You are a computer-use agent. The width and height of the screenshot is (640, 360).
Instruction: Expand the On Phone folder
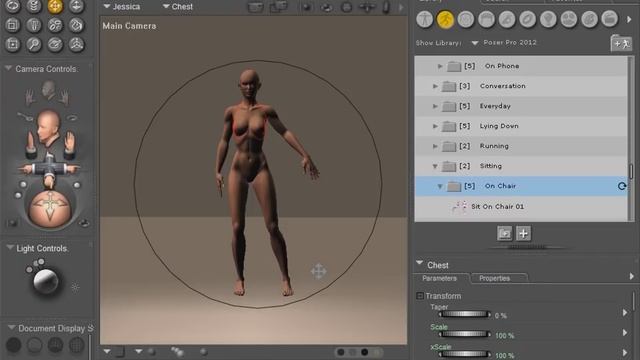(x=440, y=66)
